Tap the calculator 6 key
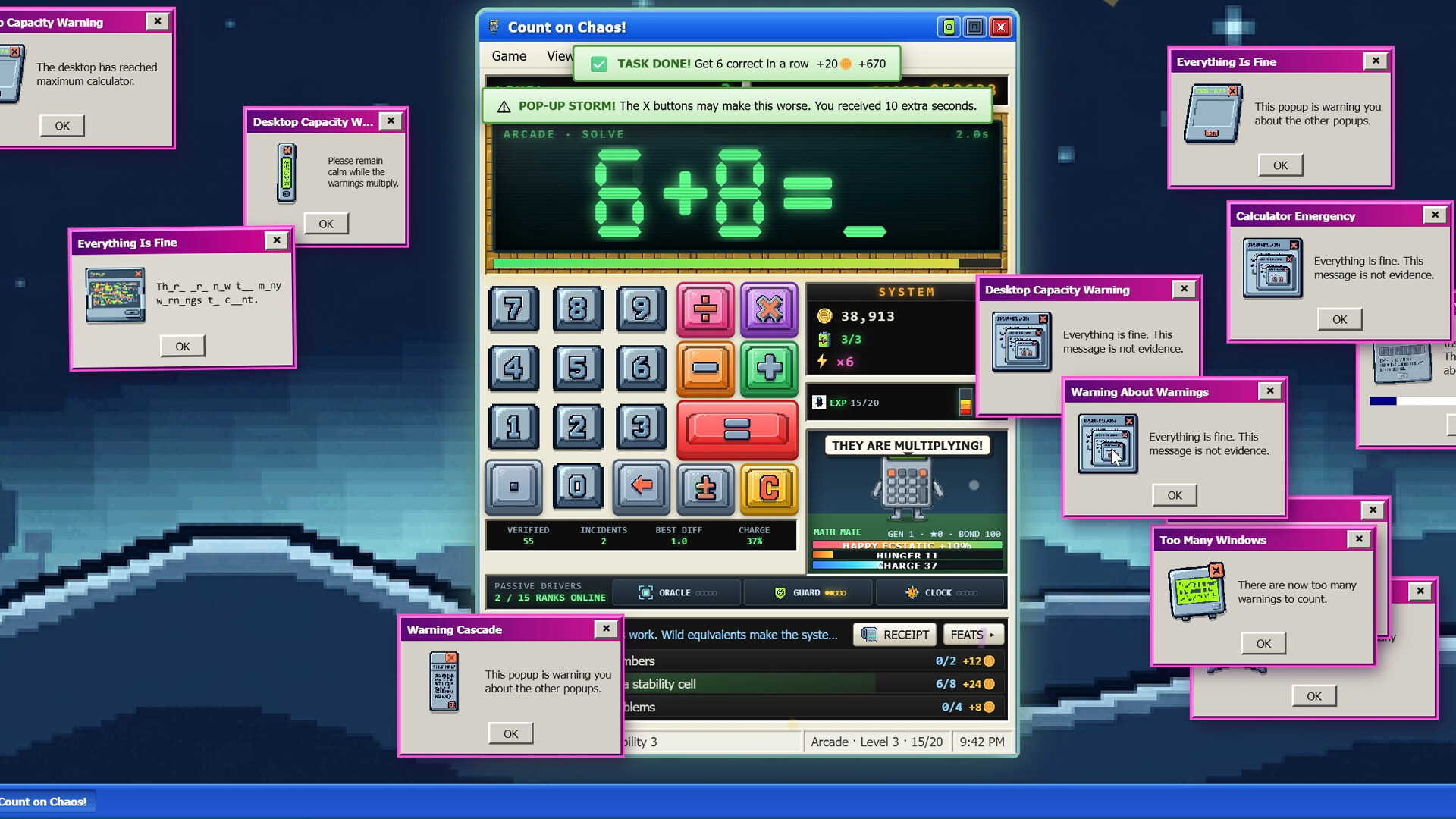 (641, 368)
